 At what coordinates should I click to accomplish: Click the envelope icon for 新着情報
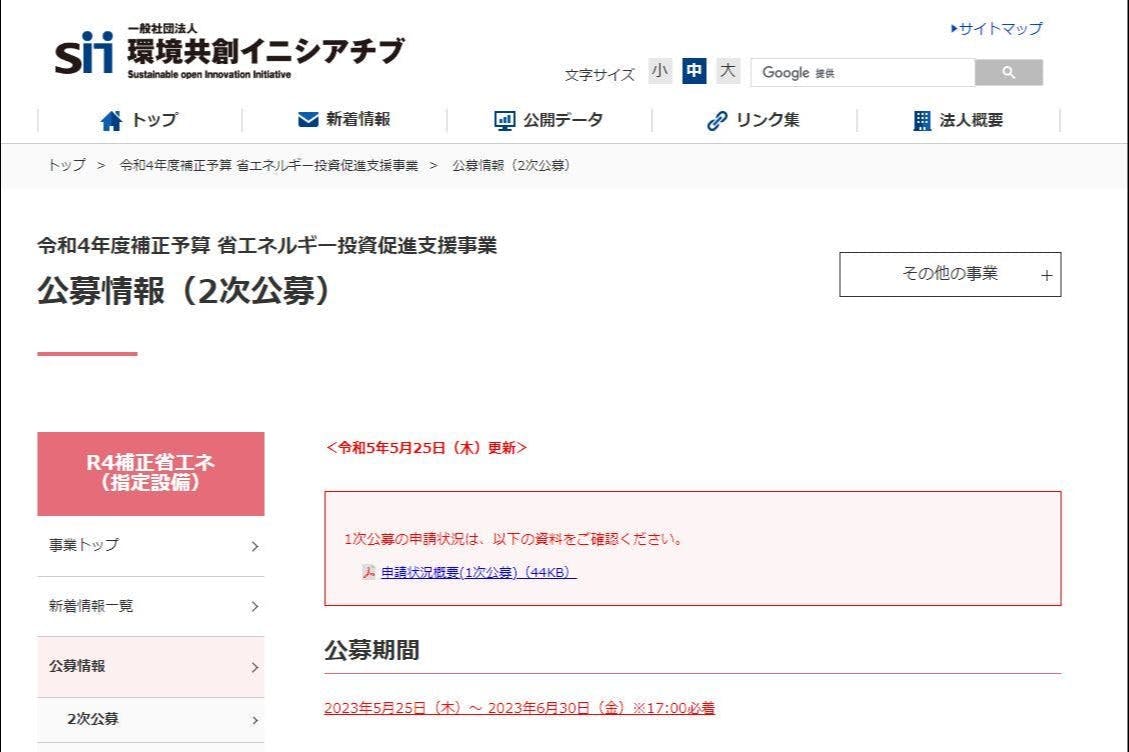click(308, 120)
